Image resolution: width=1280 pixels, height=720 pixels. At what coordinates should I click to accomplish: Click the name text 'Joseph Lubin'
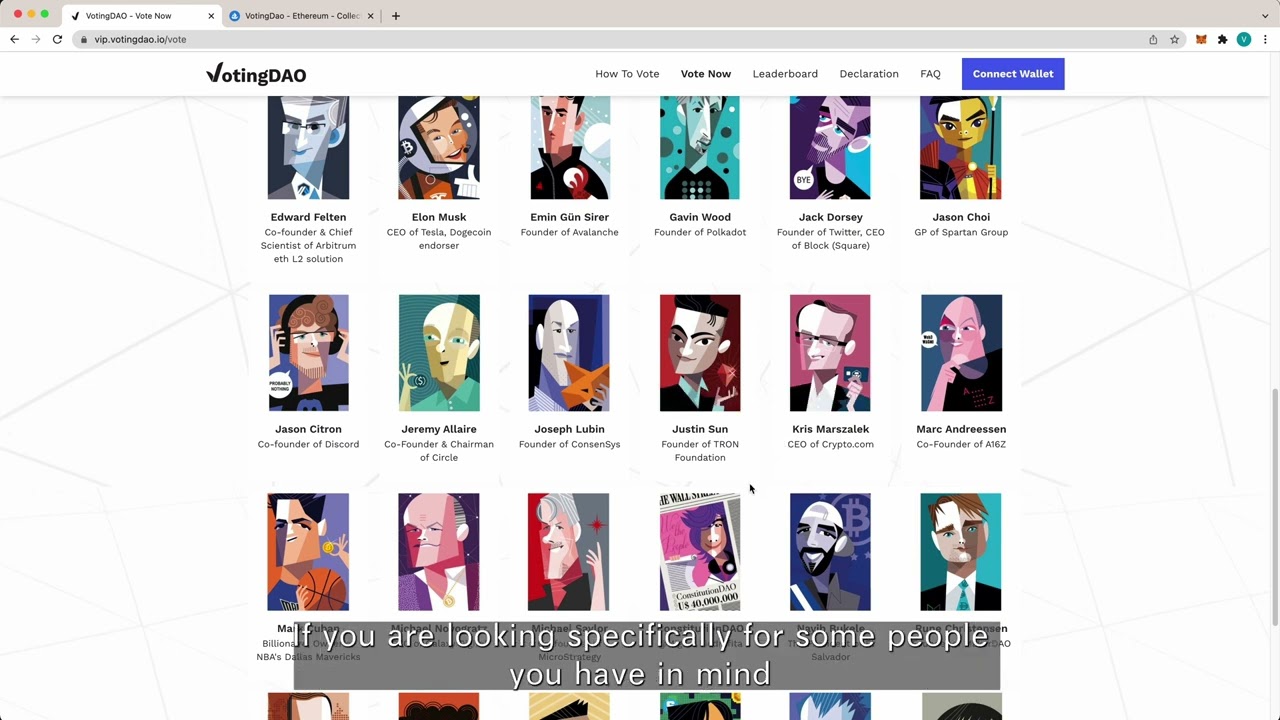pos(569,429)
